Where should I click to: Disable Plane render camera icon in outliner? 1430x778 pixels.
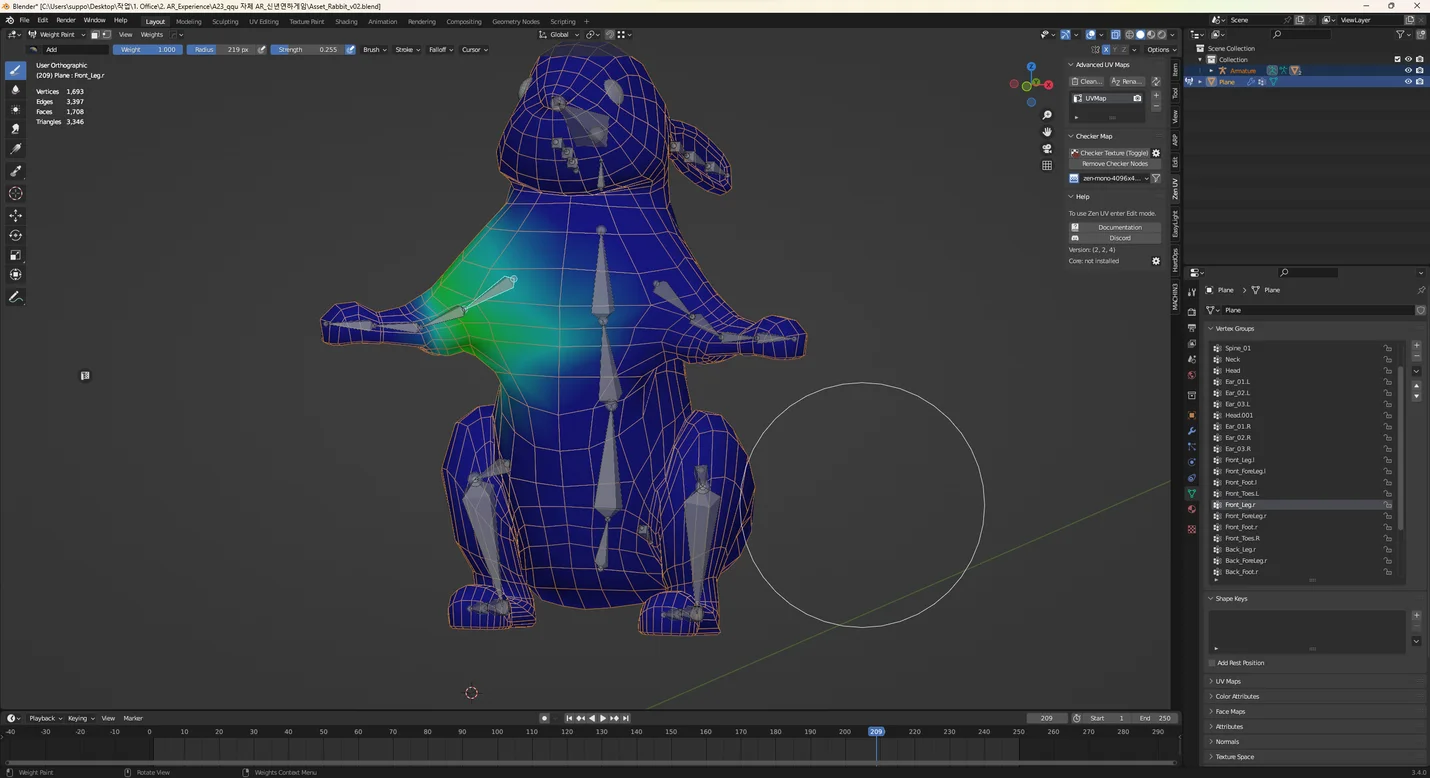pyautogui.click(x=1419, y=82)
